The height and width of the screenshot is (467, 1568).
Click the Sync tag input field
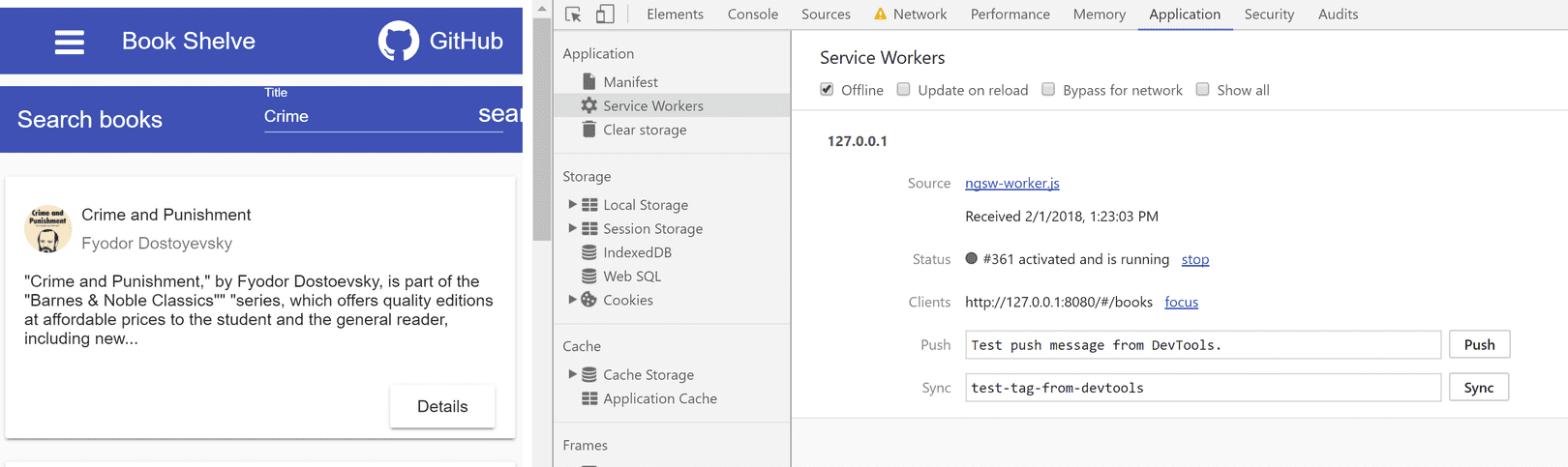click(x=1202, y=388)
